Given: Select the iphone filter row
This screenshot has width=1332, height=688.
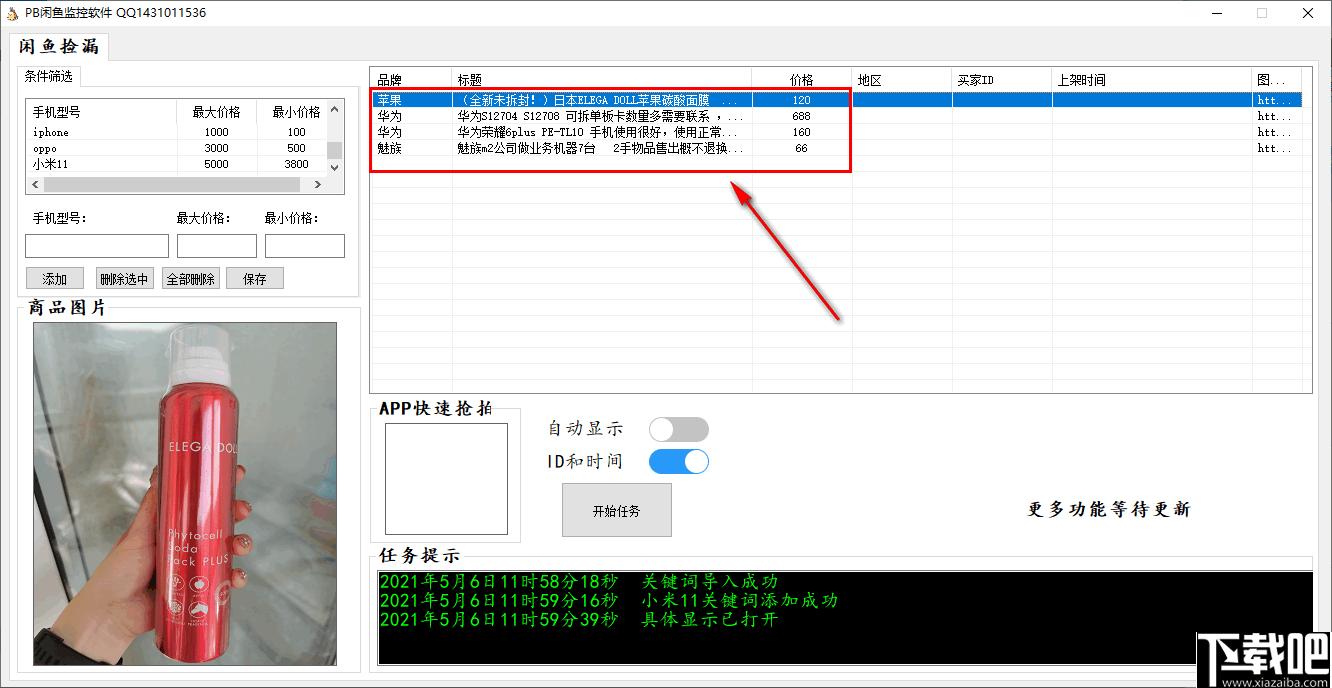Looking at the screenshot, I should pyautogui.click(x=176, y=132).
